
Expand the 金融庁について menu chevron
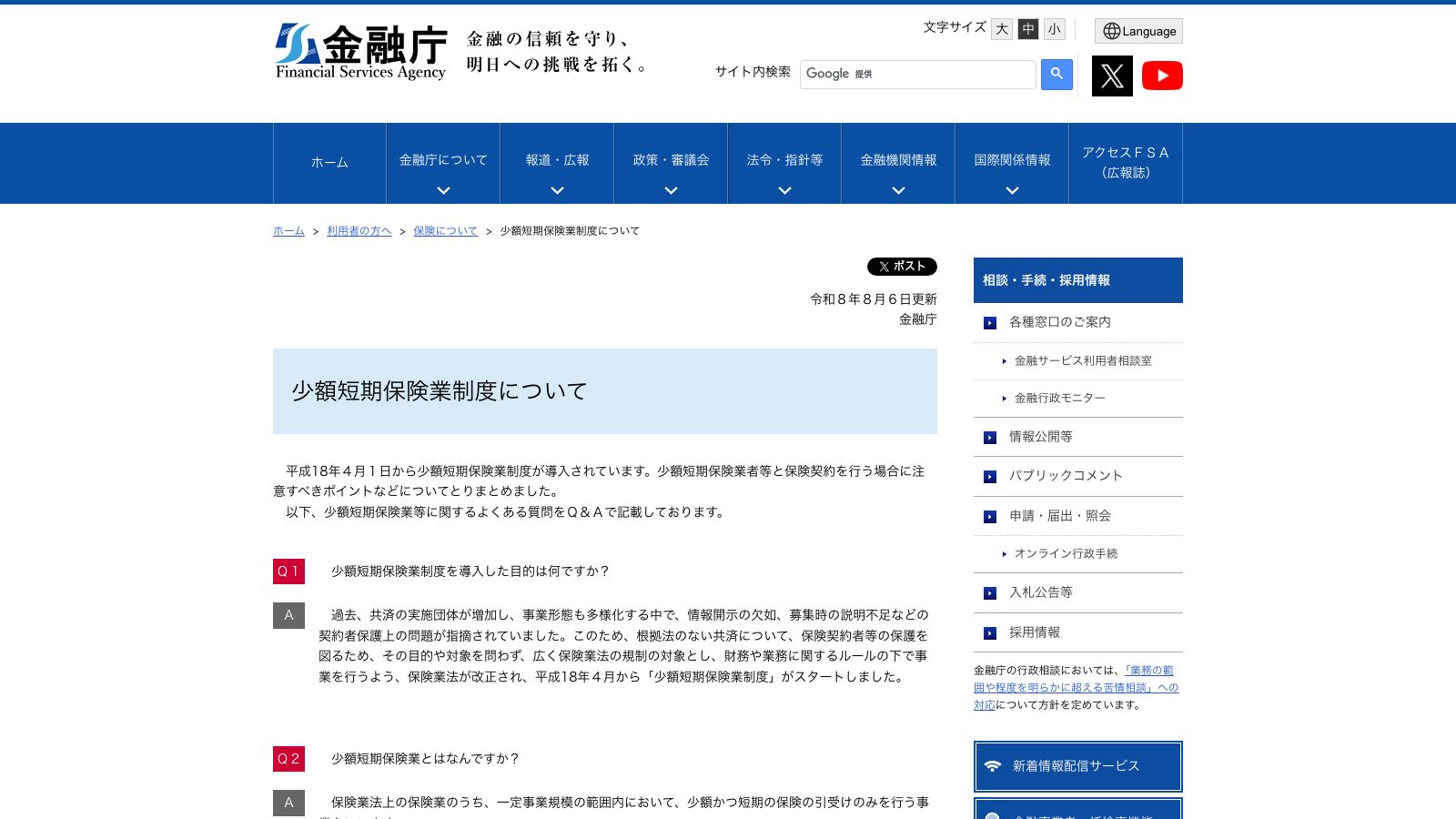tap(443, 191)
